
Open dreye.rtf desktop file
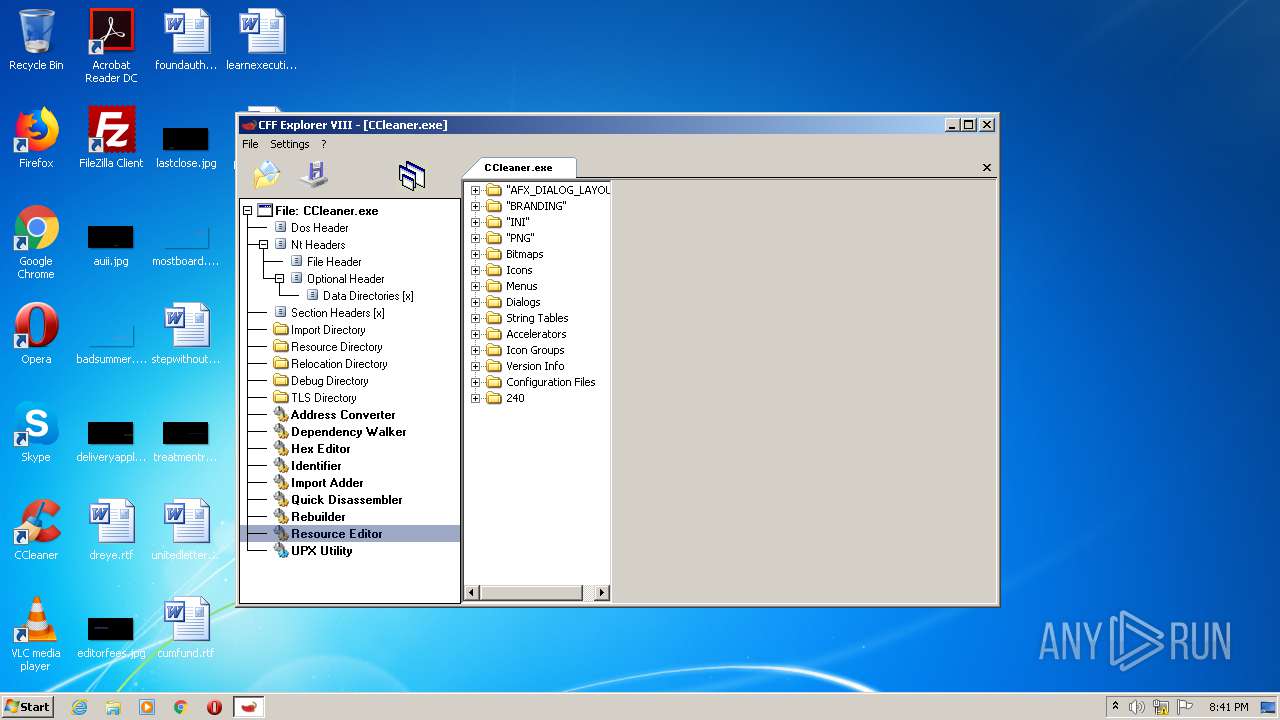click(111, 530)
